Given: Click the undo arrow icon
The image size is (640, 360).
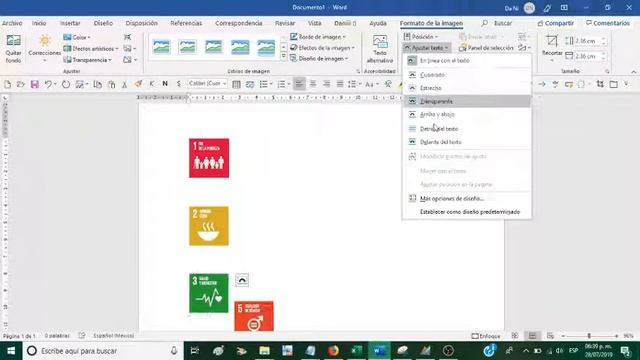Looking at the screenshot, I should point(48,84).
